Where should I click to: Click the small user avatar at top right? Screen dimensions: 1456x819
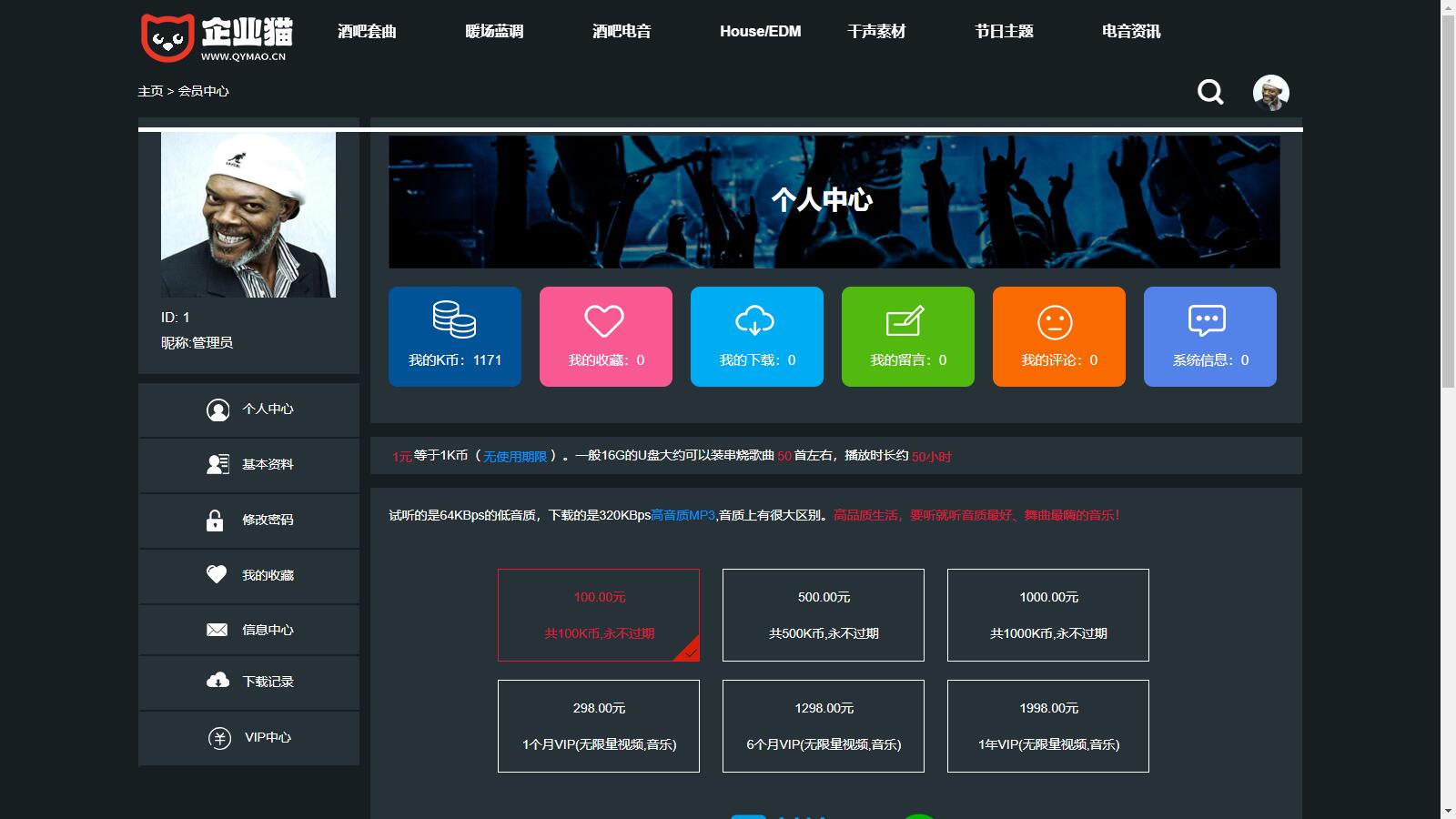[1270, 92]
